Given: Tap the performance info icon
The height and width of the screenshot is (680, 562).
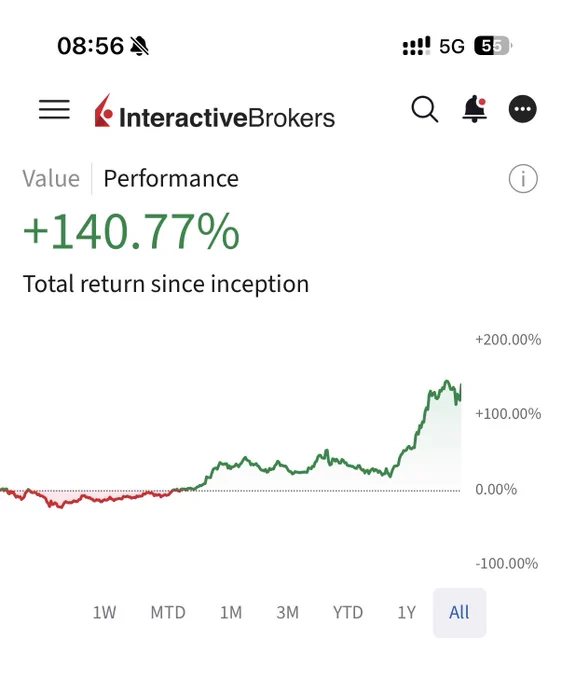Looking at the screenshot, I should [523, 178].
